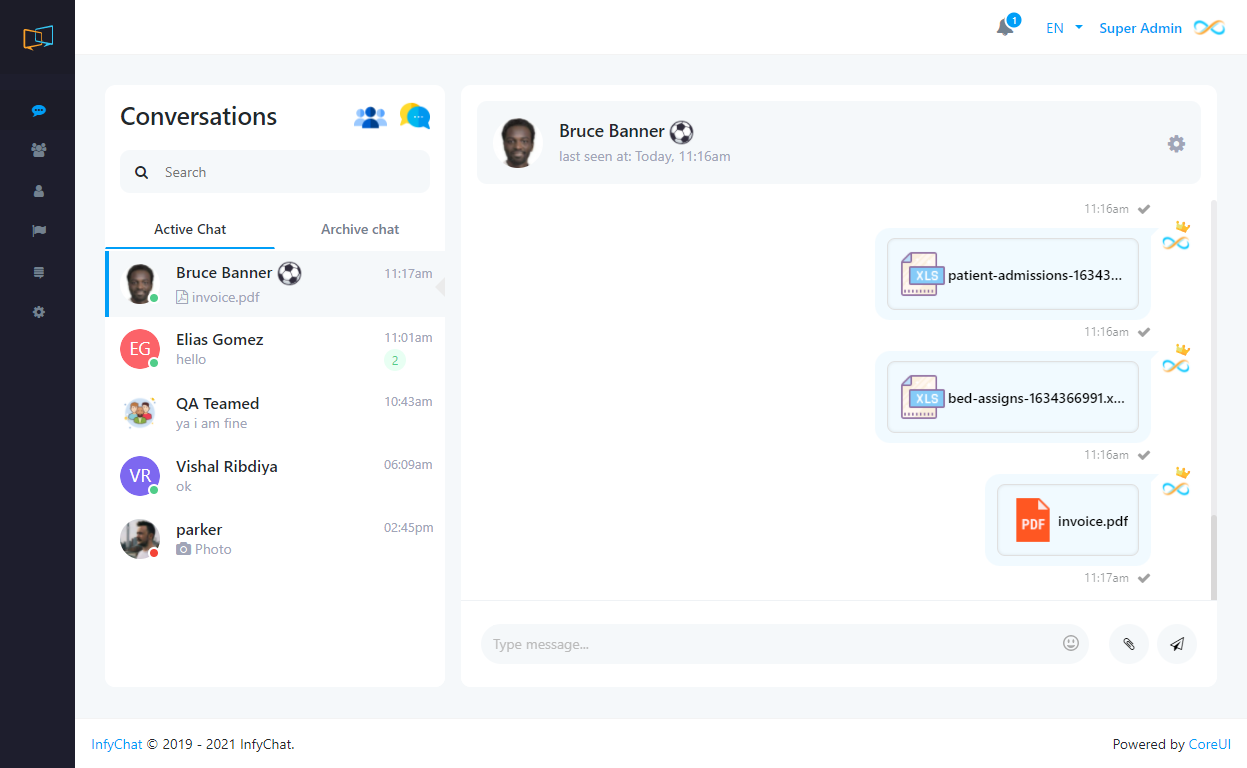Open the invoice.pdf attachment

coord(1068,521)
